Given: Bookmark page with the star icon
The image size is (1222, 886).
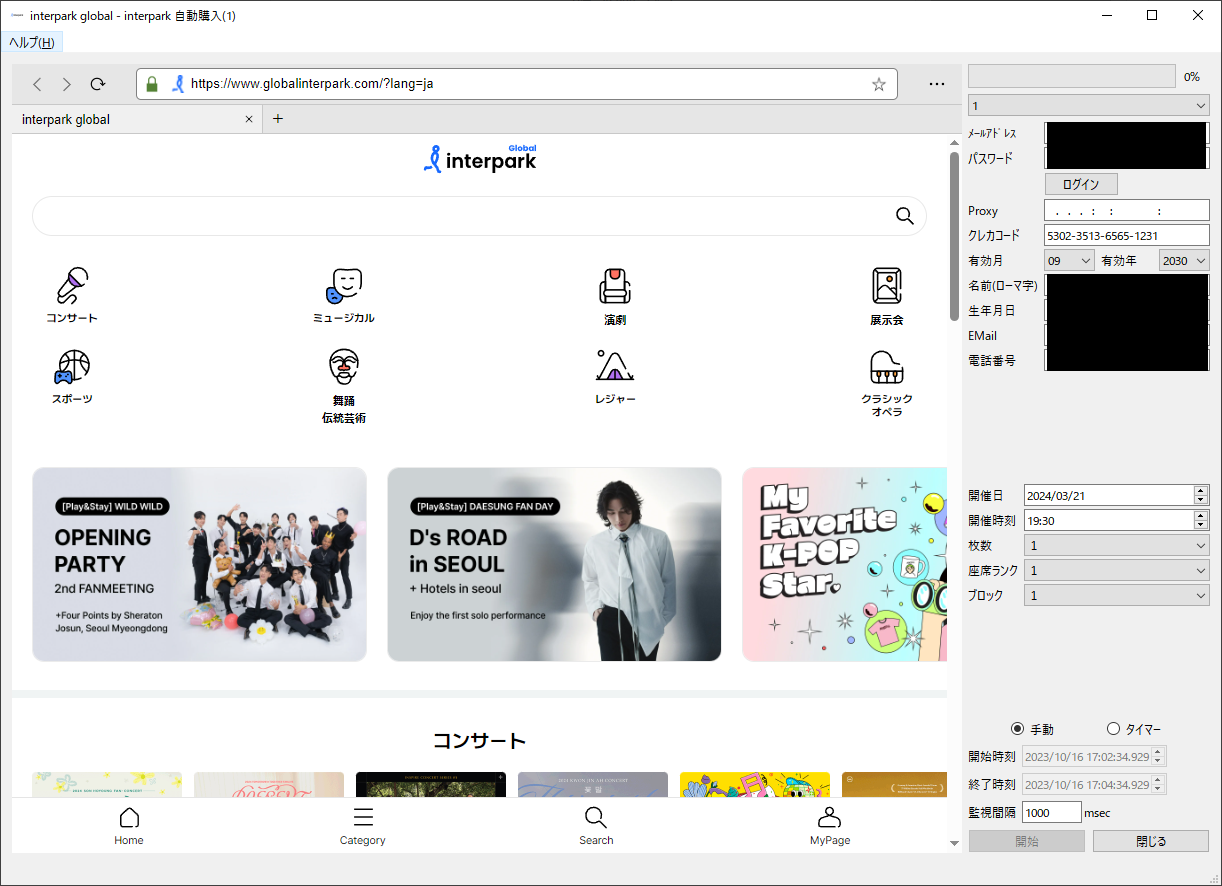Looking at the screenshot, I should 879,84.
